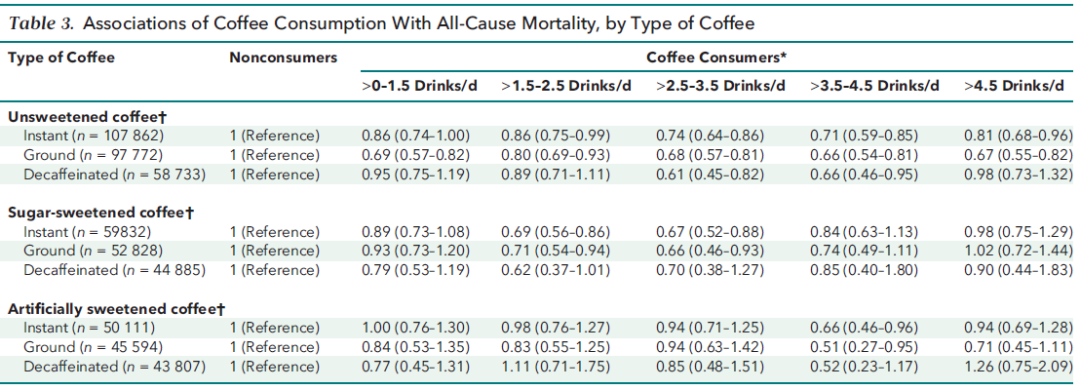Select the >0-1.5 Drinks/d column header
Image resolution: width=1080 pixels, height=390 pixels.
[x=419, y=86]
